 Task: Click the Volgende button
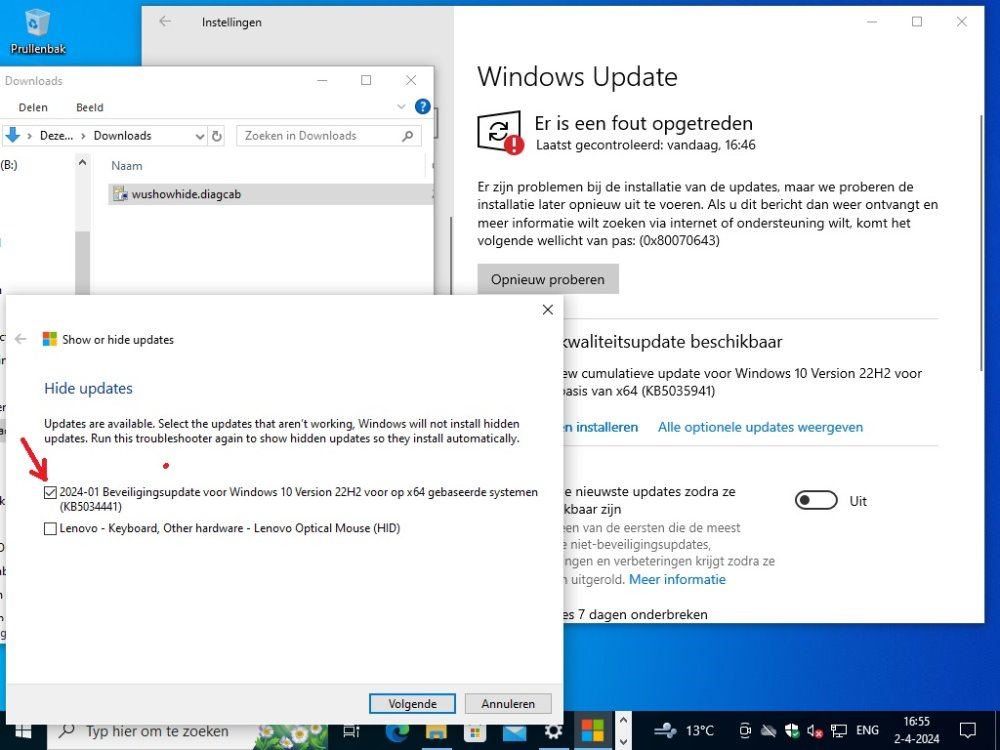(413, 704)
